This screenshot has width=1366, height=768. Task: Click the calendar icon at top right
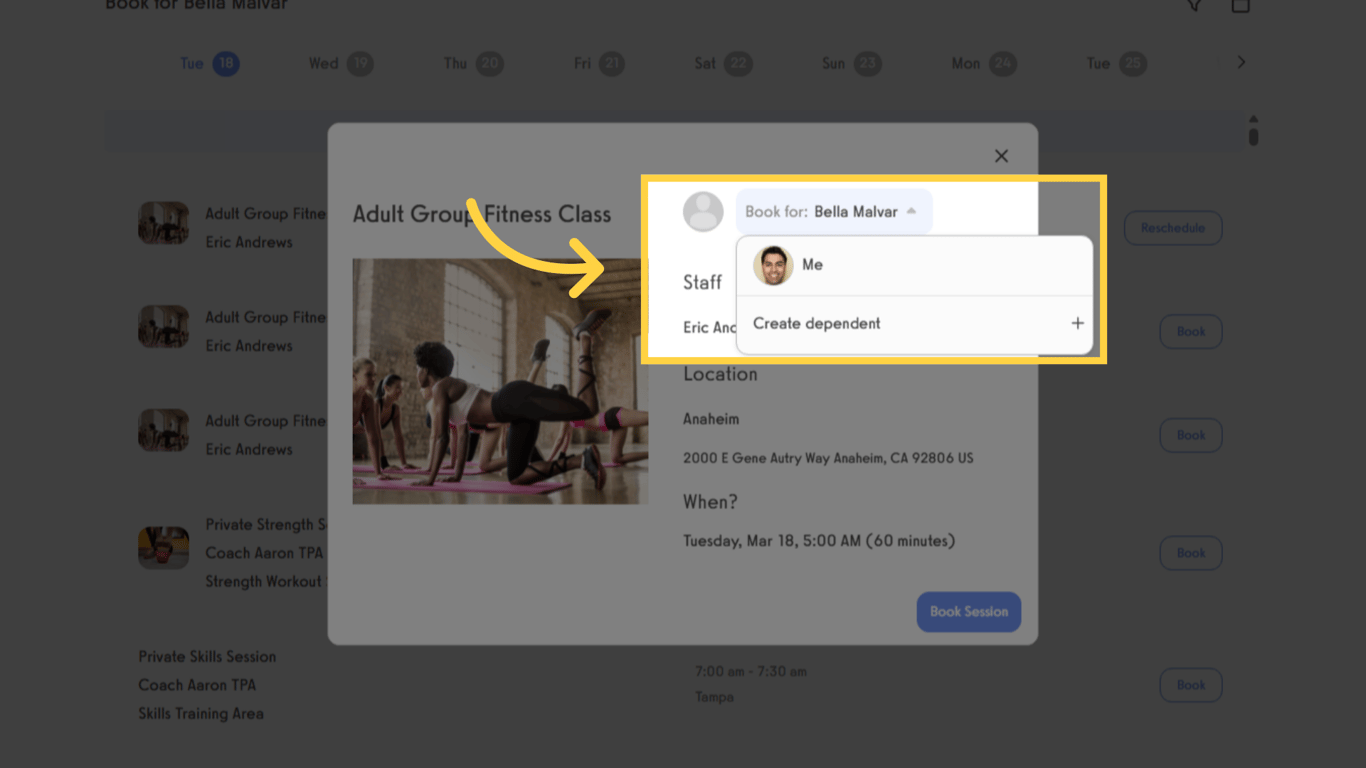(x=1240, y=5)
